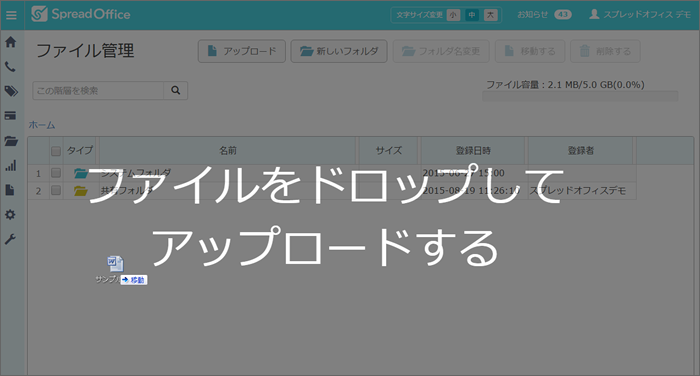Click the ファイル容量 usage text
Screen dimensions: 700x376
pos(565,85)
